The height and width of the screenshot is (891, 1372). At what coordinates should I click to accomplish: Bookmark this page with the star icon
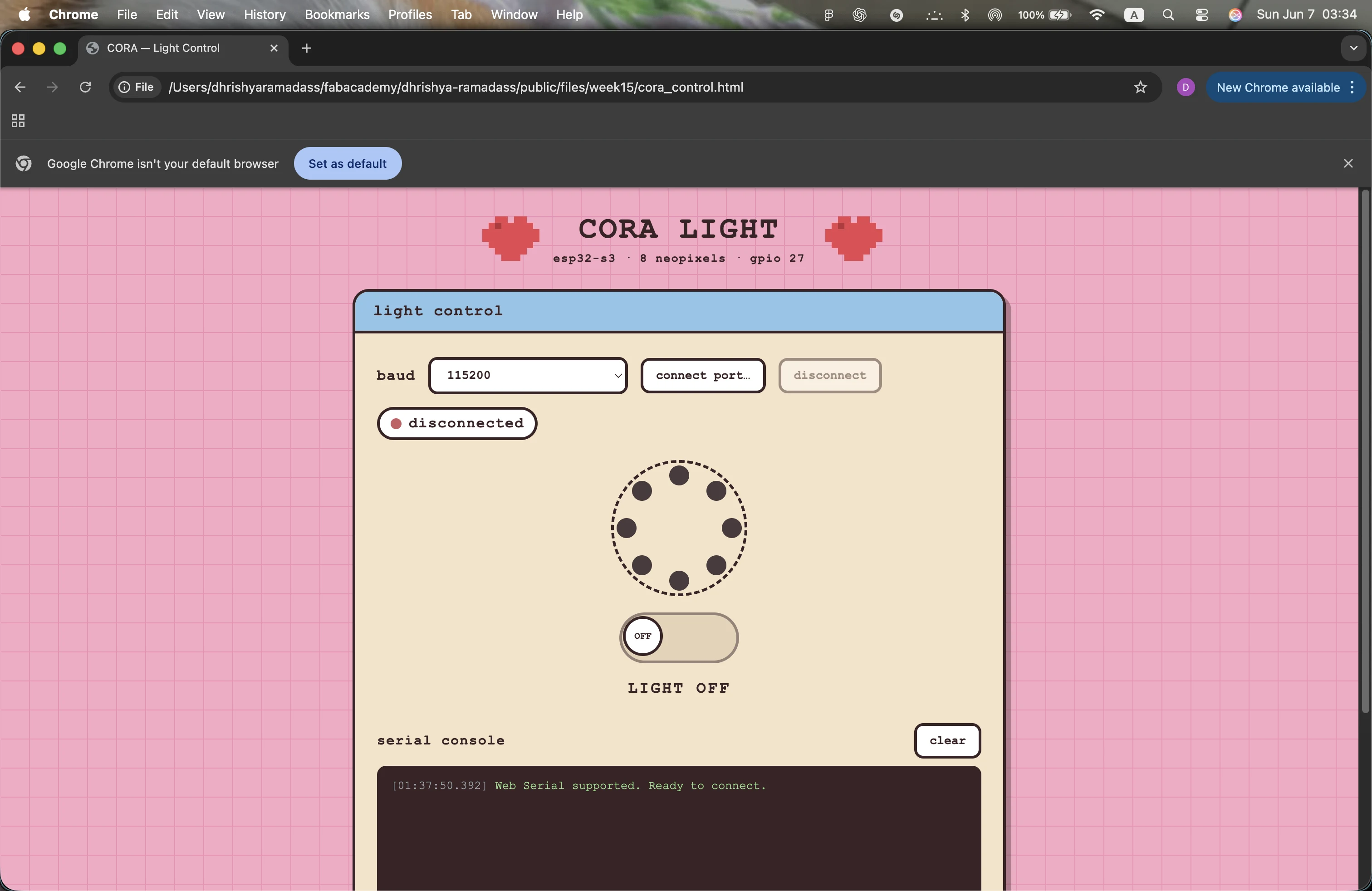(x=1140, y=87)
